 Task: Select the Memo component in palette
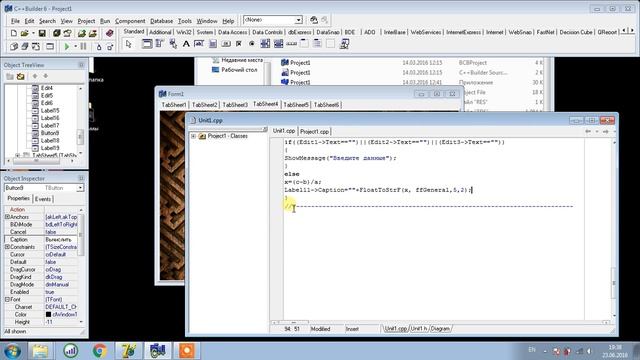[x=213, y=44]
